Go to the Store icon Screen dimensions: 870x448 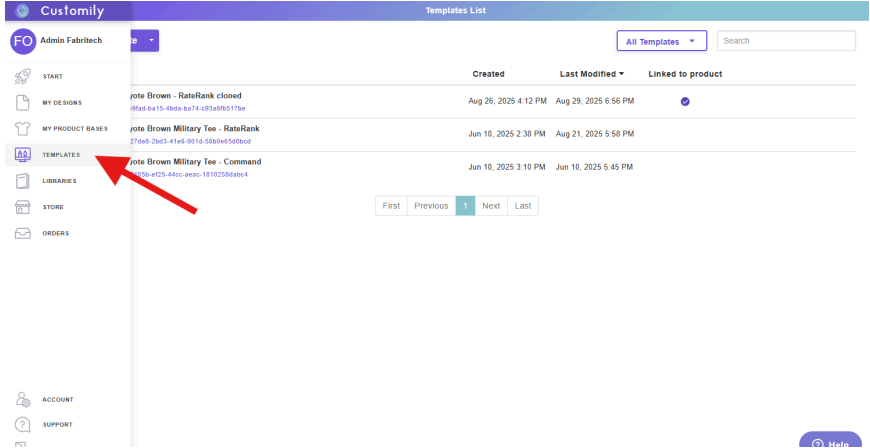[x=22, y=207]
